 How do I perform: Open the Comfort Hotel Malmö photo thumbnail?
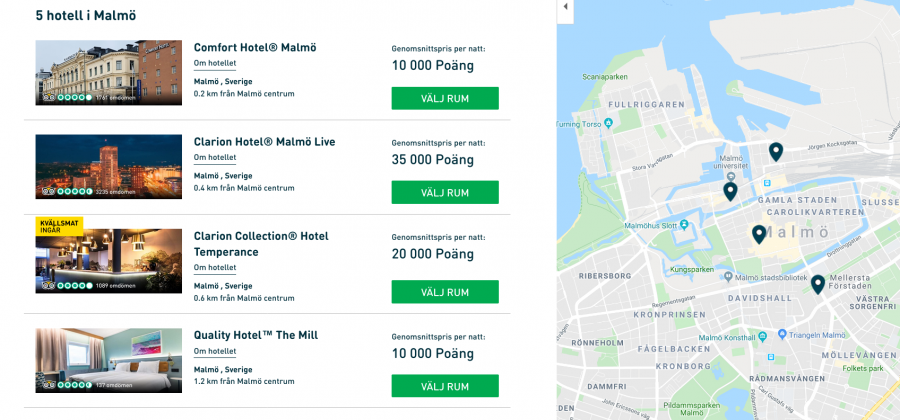point(108,72)
